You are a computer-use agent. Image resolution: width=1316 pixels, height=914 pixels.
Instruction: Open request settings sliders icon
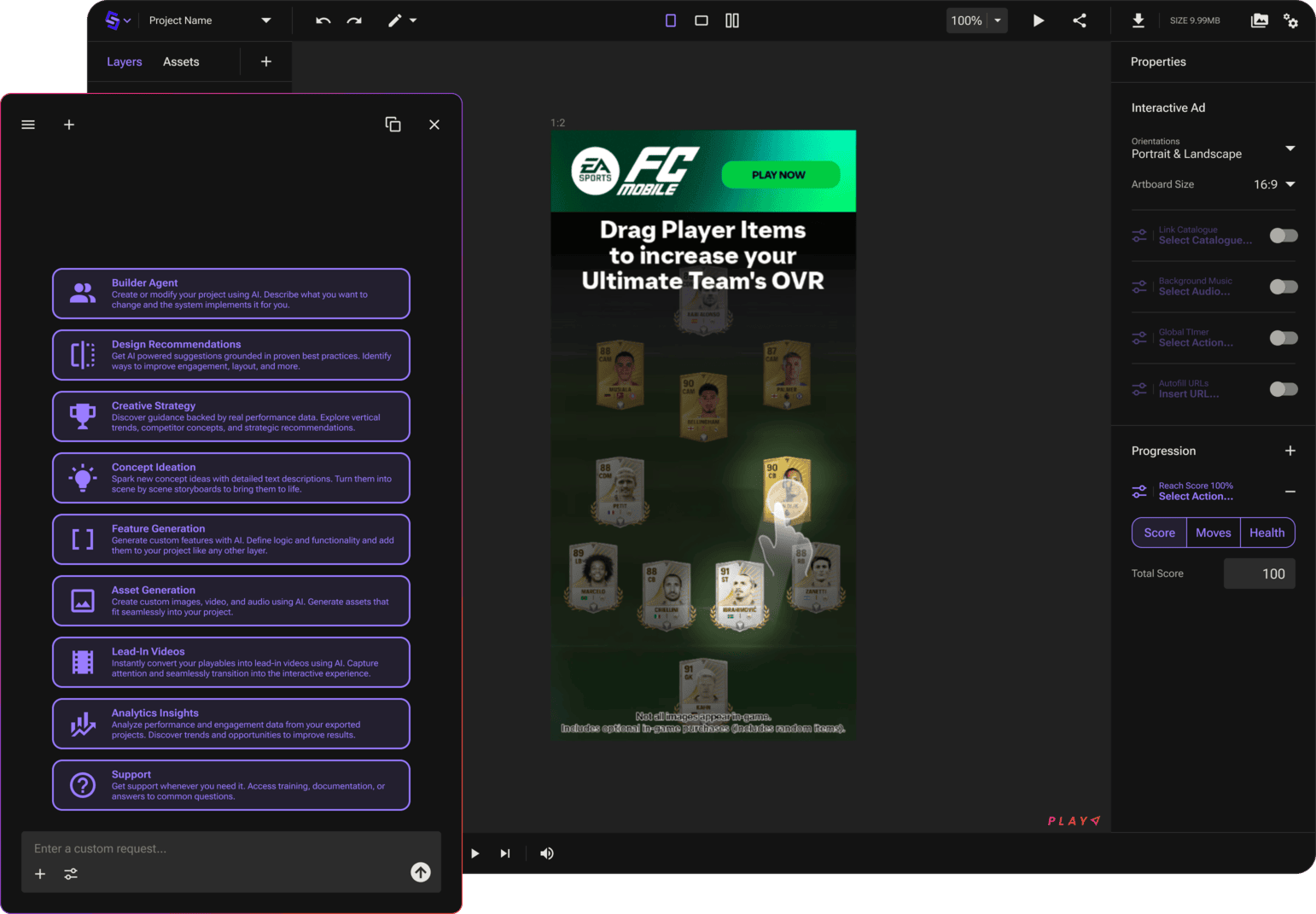tap(71, 874)
